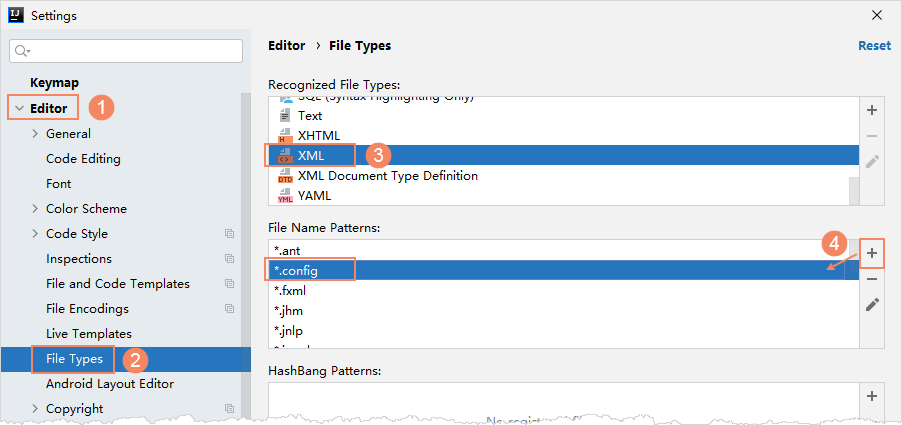
Task: Select the XHTML file type icon
Action: pyautogui.click(x=285, y=136)
